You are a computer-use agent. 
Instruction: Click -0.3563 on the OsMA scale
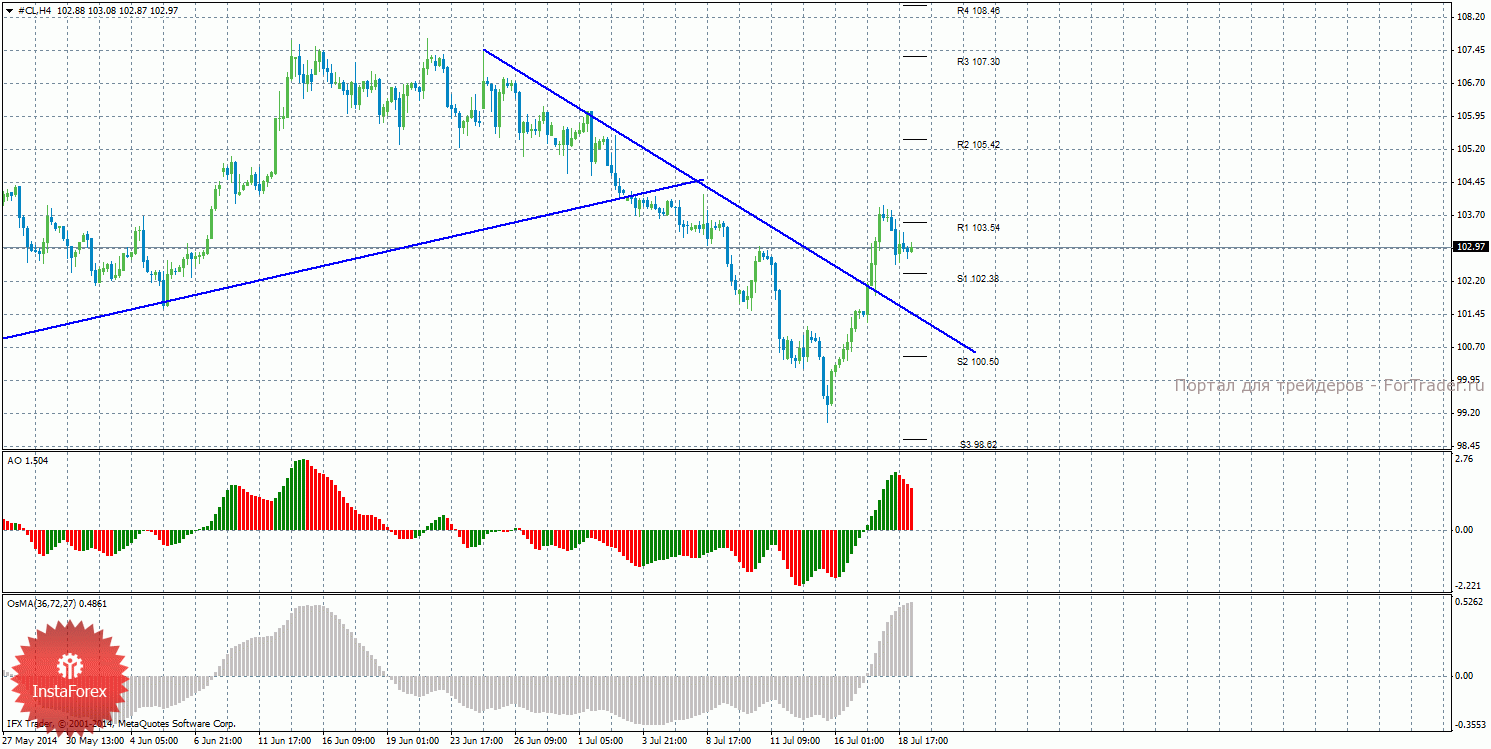tap(1469, 724)
